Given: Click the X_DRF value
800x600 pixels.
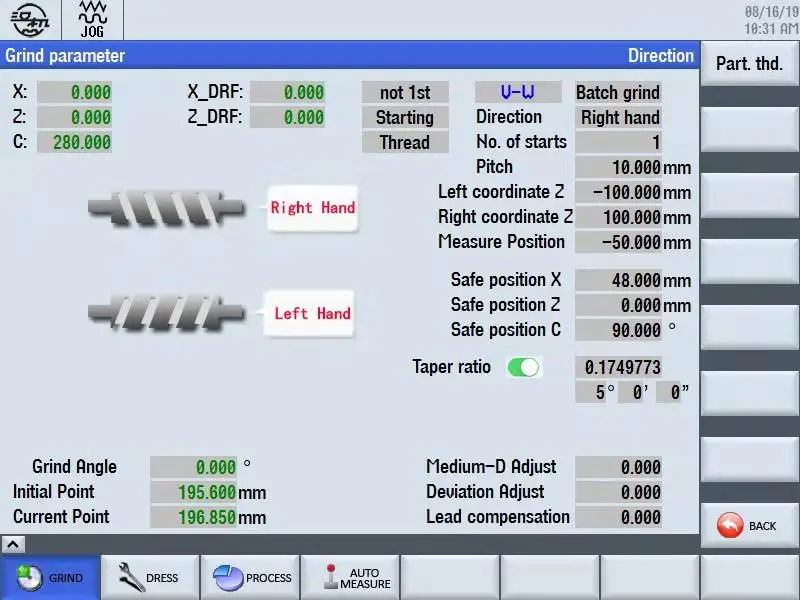Looking at the screenshot, I should click(x=288, y=92).
